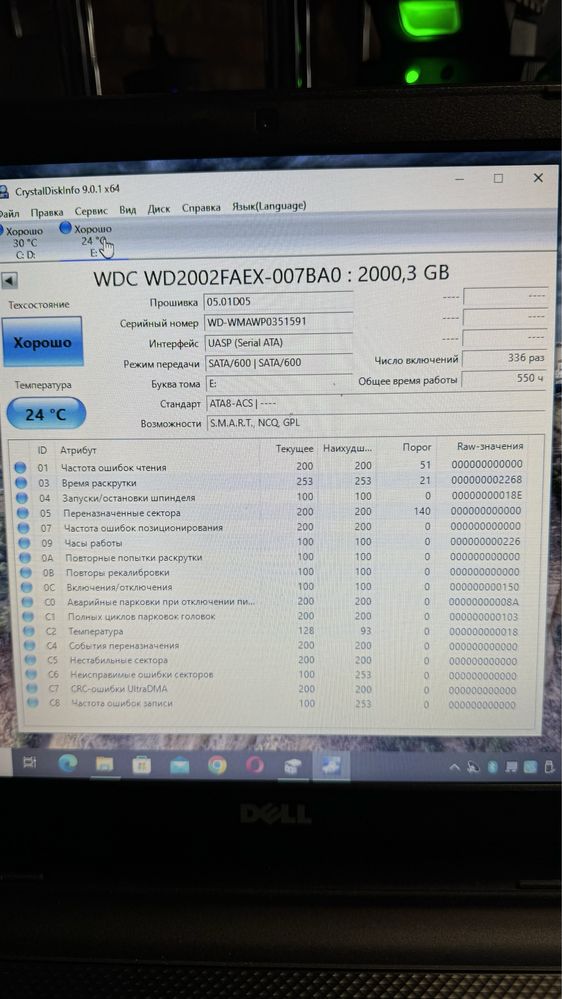562x999 pixels.
Task: Open Microsoft Edge from the taskbar
Action: tap(68, 763)
